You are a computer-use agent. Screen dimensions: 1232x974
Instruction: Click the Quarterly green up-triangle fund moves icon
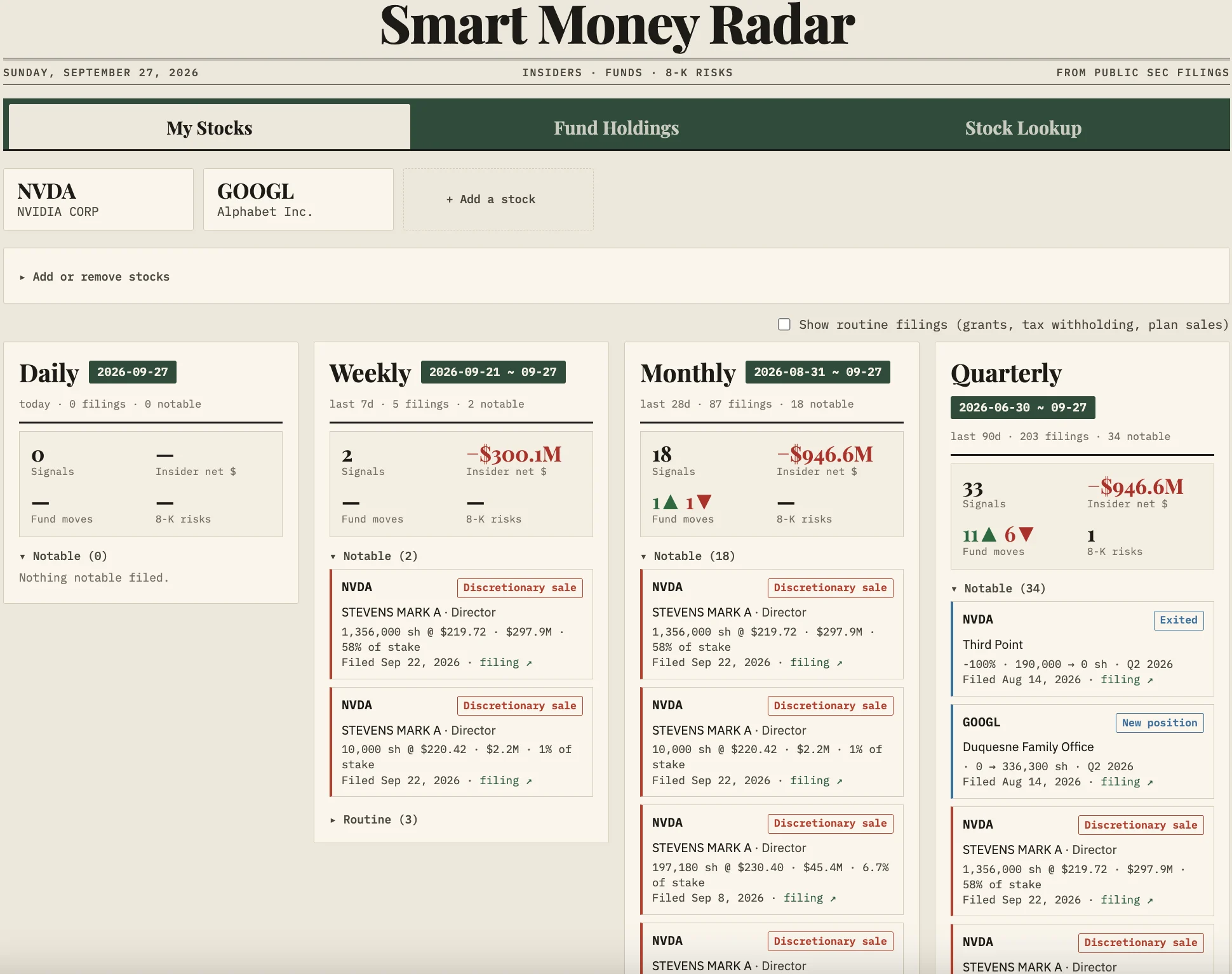(989, 535)
